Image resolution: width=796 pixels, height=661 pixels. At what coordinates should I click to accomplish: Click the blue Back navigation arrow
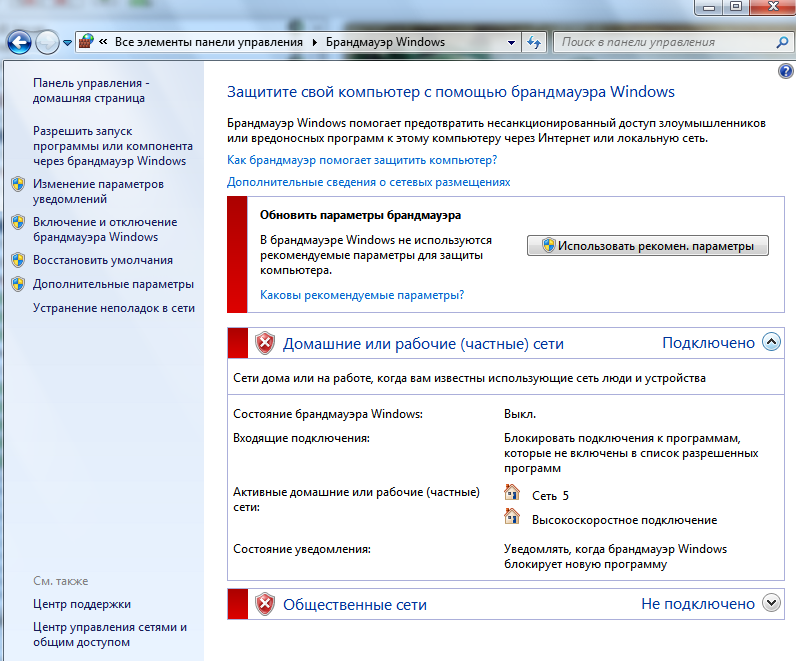pos(19,43)
